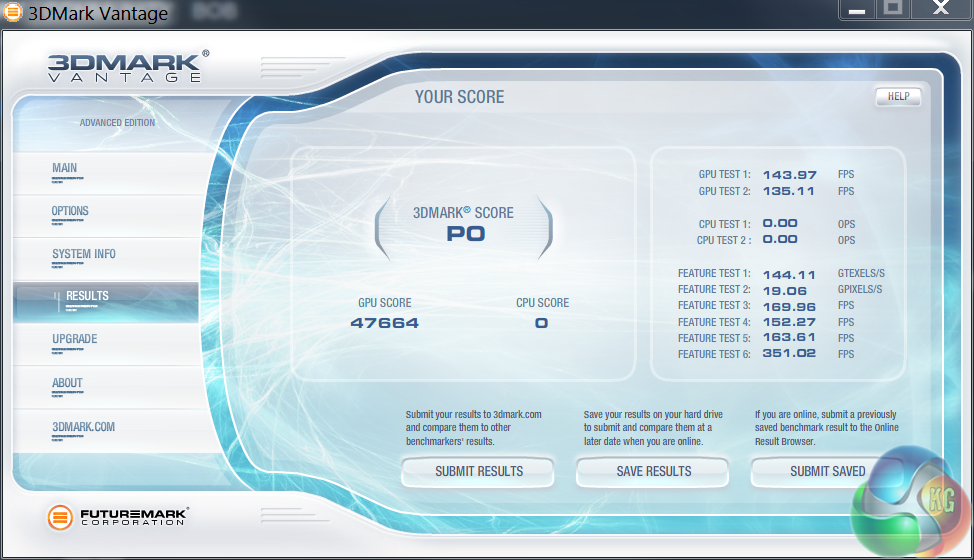
Task: Click the GPIXELS/S unit label
Action: pos(860,289)
